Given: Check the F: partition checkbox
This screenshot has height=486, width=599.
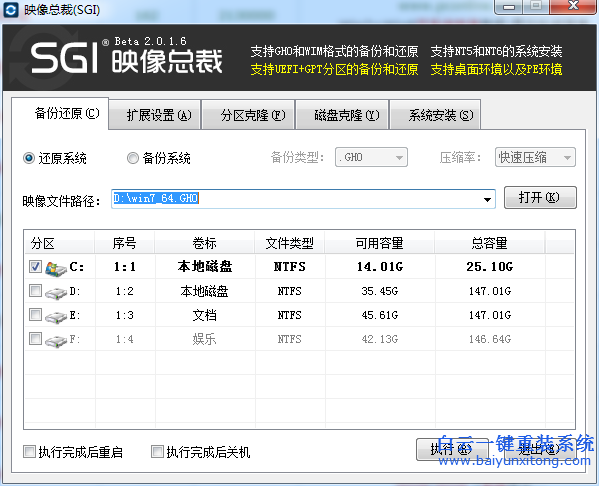Looking at the screenshot, I should (36, 339).
